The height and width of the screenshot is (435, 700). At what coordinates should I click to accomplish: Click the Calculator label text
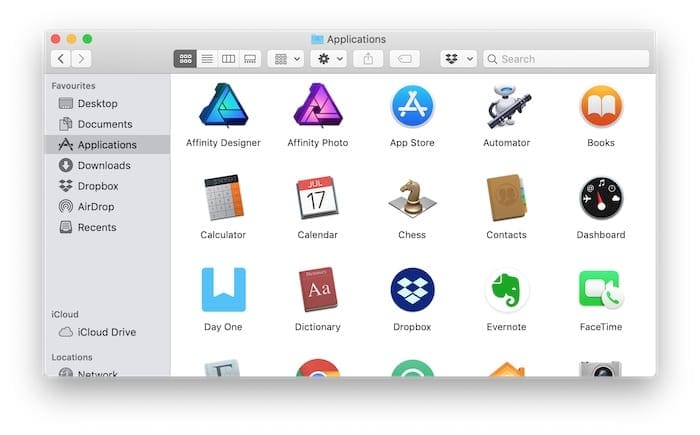point(223,234)
